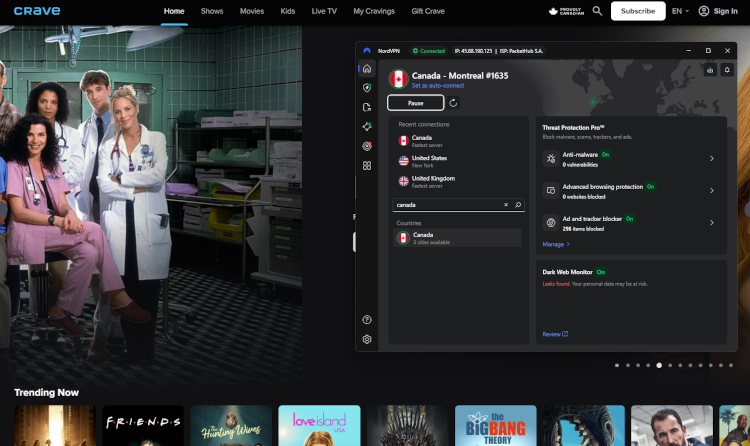Open the Crave search magnifier
This screenshot has width=750, height=446.
tap(597, 11)
